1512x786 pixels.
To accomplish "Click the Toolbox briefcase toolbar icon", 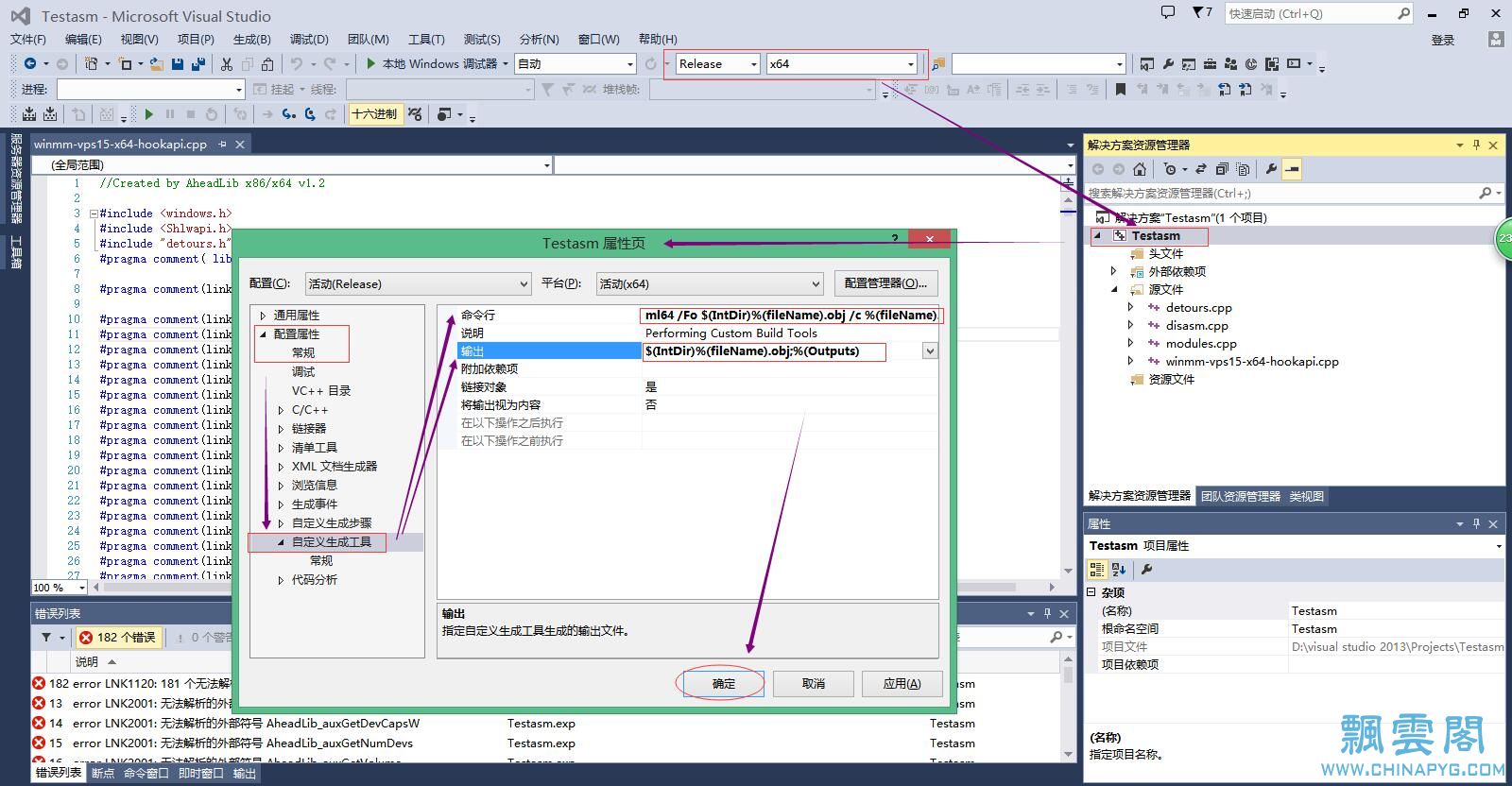I will pyautogui.click(x=1210, y=63).
